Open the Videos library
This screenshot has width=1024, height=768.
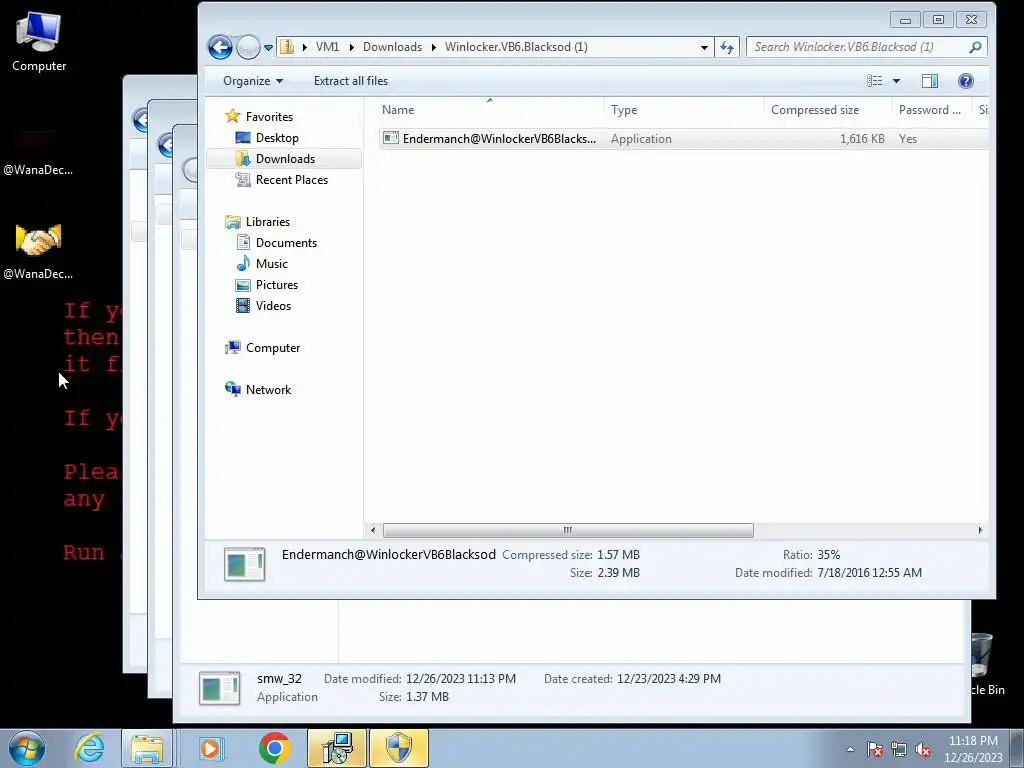273,306
